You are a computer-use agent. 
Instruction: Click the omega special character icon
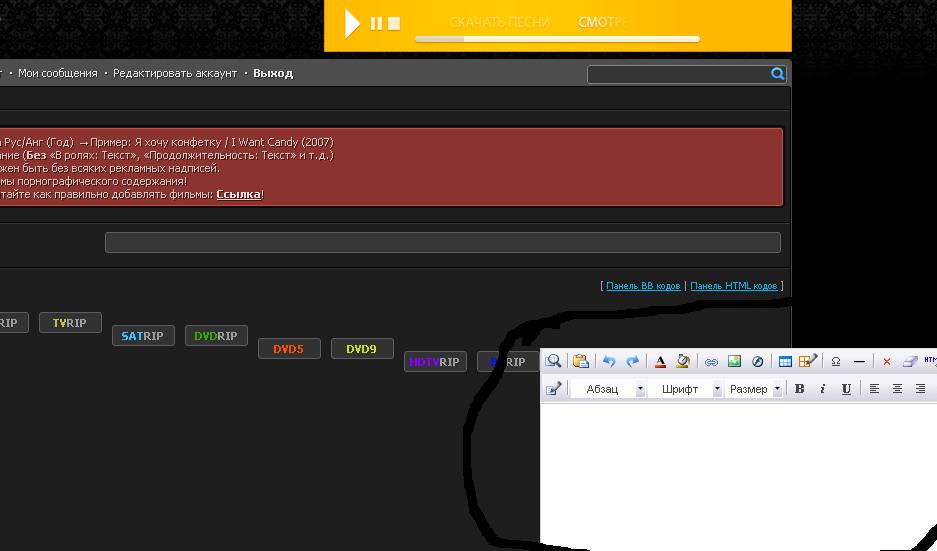(836, 362)
